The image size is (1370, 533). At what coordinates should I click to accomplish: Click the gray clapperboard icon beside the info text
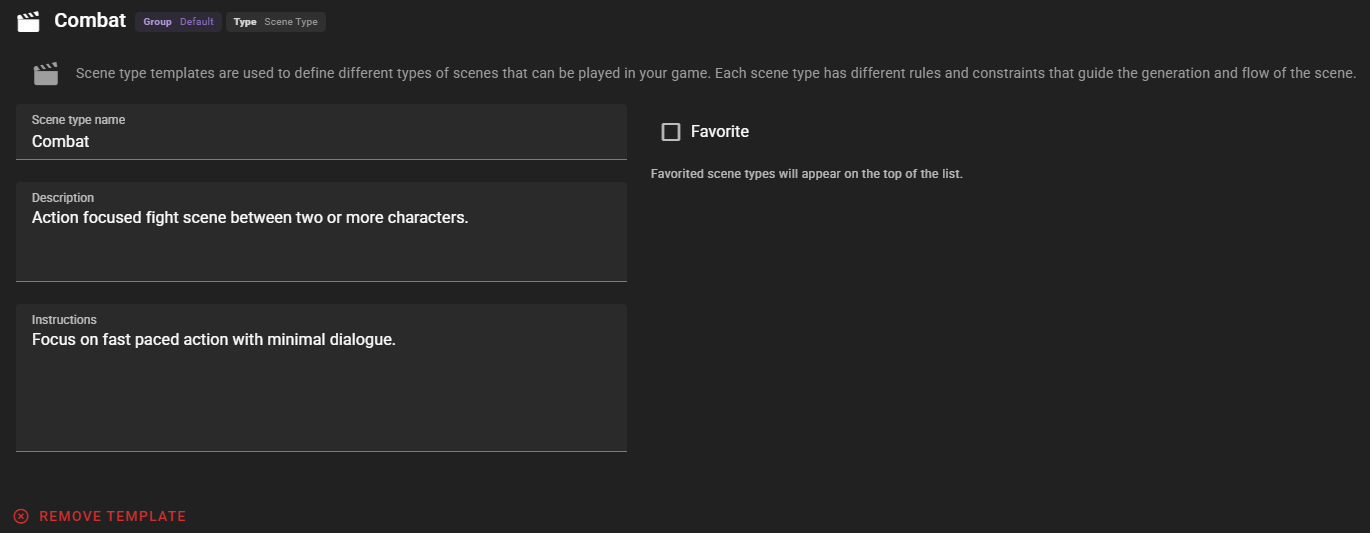45,74
